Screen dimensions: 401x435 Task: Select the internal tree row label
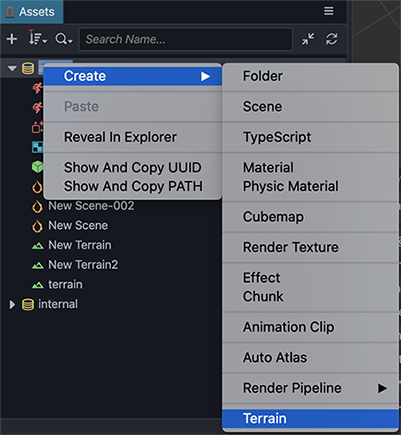click(58, 304)
